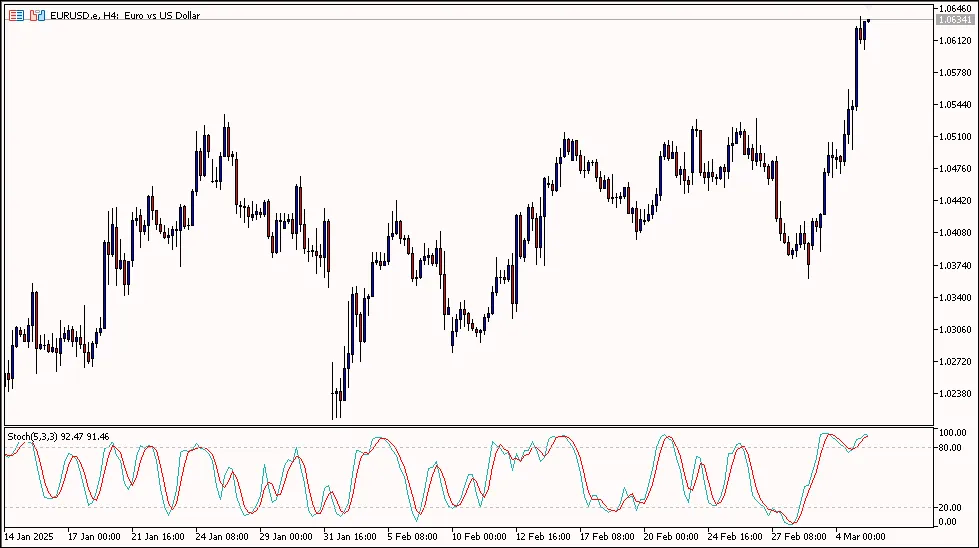Click the 80.00 stochastic level label
Screen dimensions: 979x548
(x=950, y=448)
